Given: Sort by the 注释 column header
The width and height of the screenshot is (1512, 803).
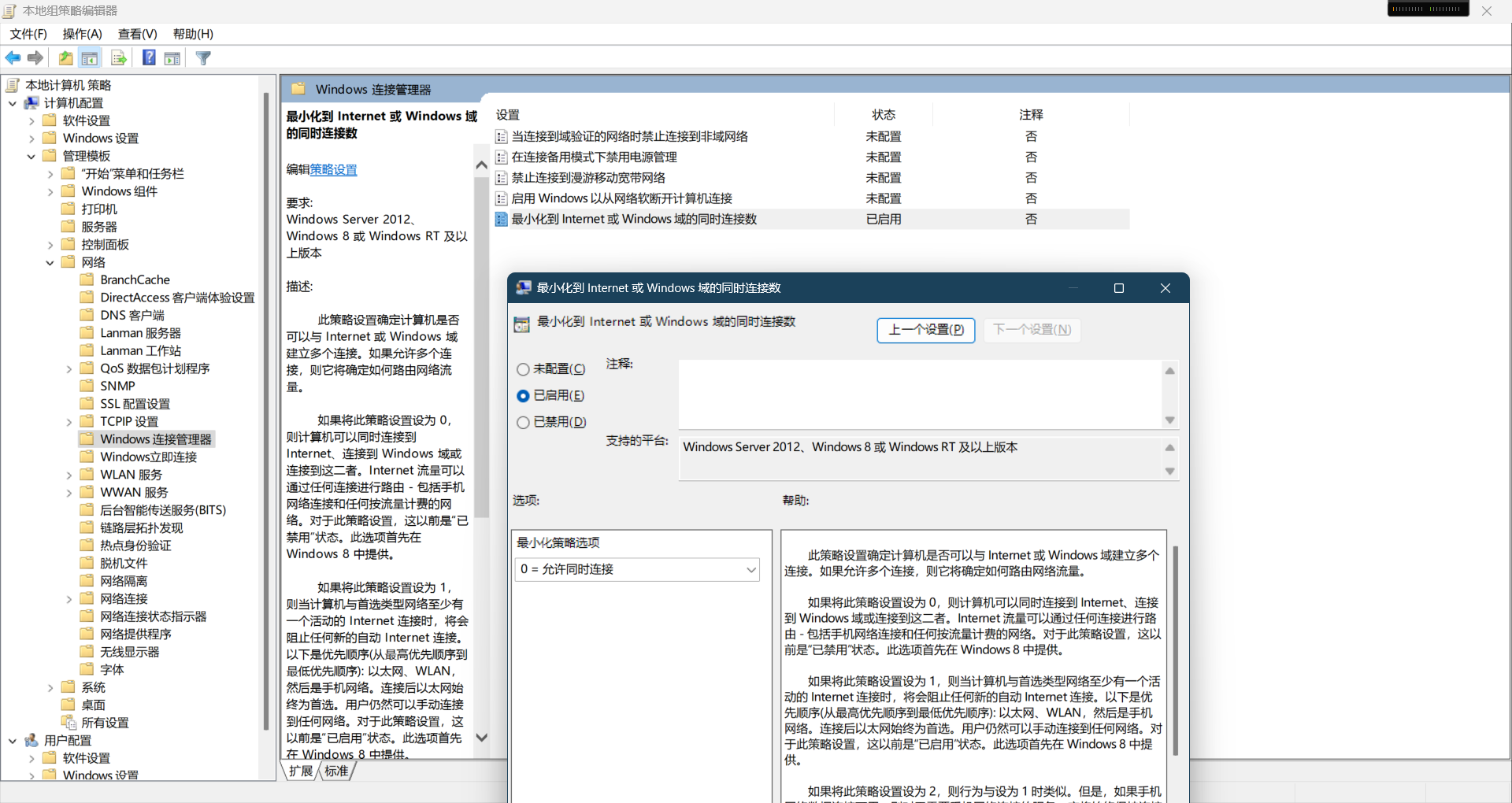Looking at the screenshot, I should pos(1031,115).
